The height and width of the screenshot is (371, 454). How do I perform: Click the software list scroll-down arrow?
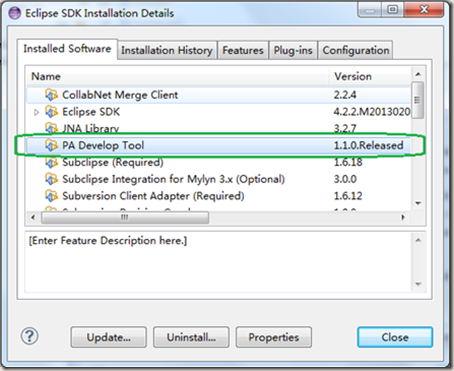(418, 203)
